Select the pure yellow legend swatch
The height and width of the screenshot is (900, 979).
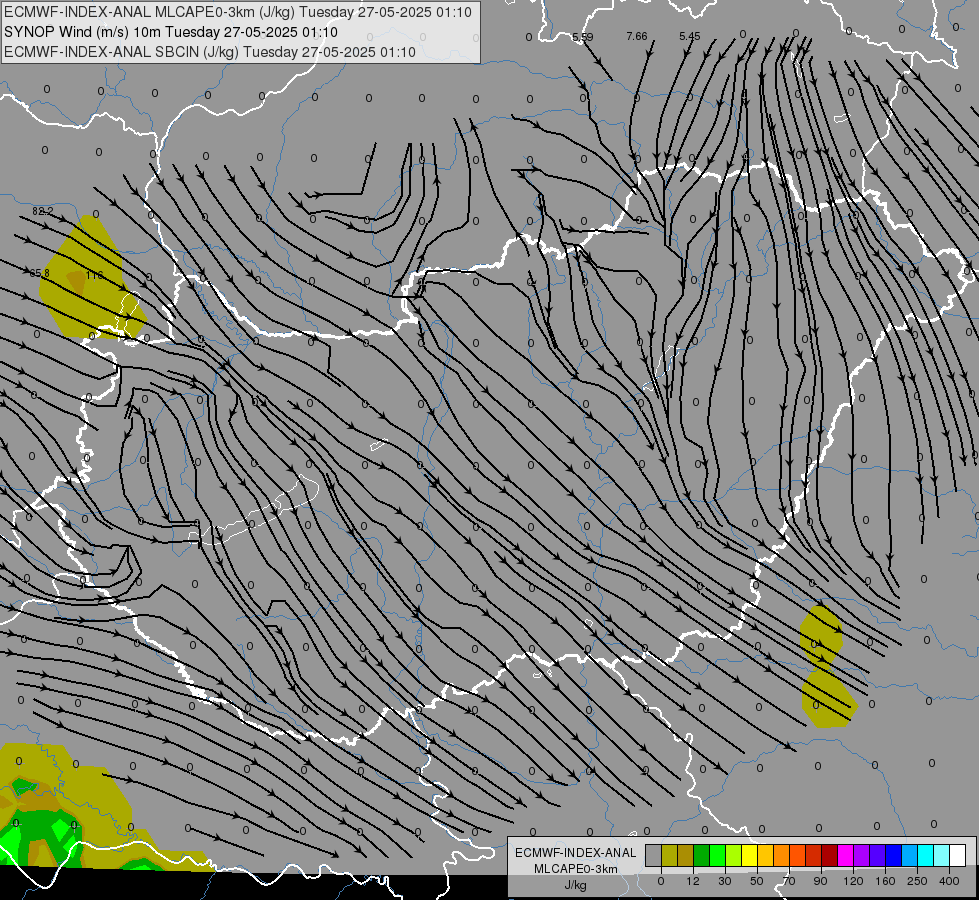click(x=750, y=856)
